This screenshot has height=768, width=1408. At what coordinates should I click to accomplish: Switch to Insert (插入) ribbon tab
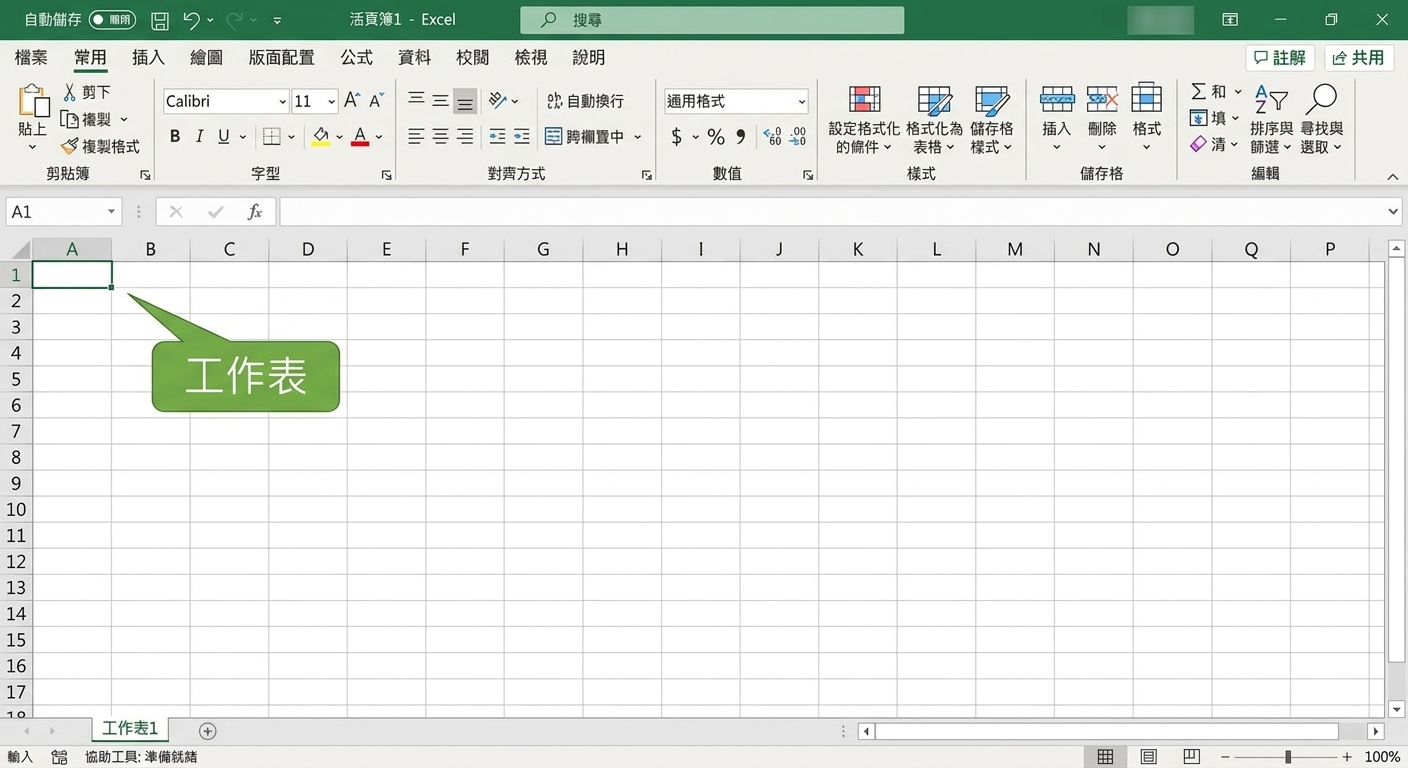coord(148,58)
